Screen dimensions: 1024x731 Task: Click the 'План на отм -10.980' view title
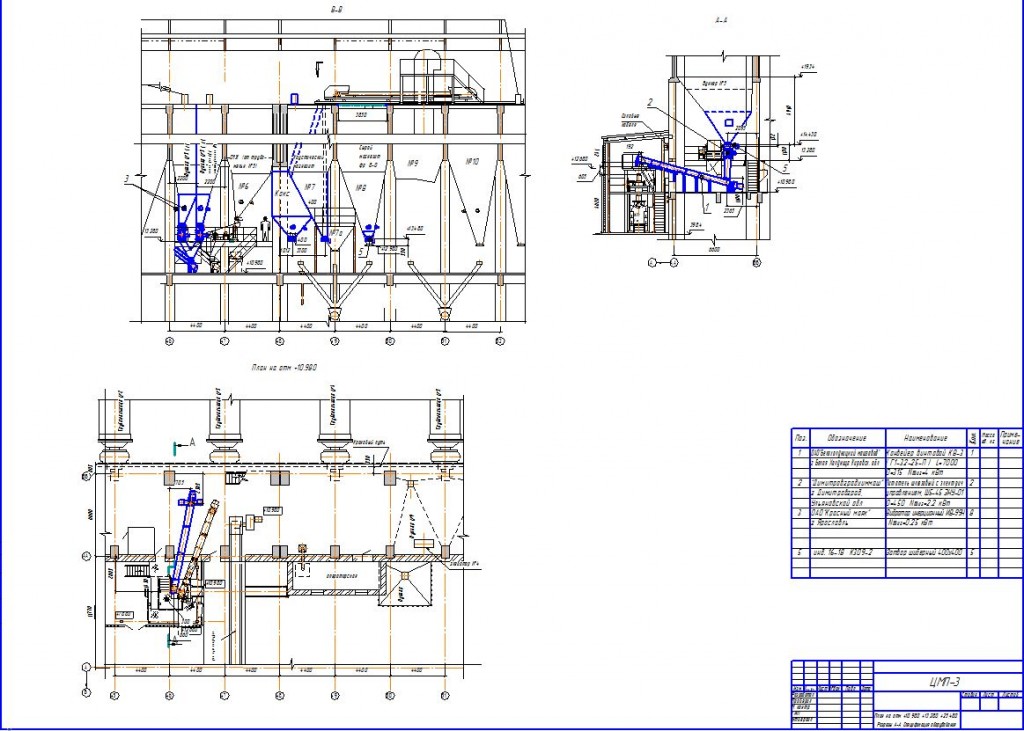coord(284,368)
